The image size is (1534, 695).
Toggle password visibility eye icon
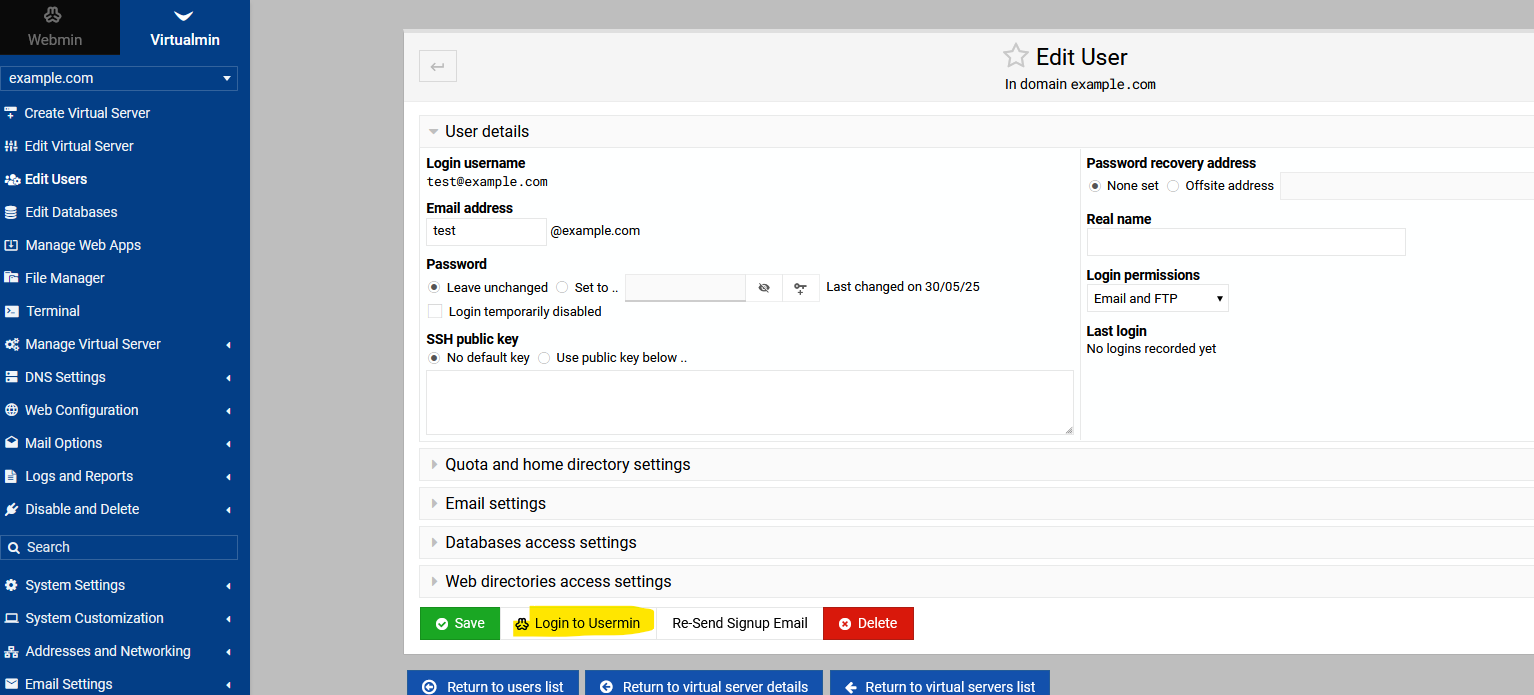pos(764,288)
